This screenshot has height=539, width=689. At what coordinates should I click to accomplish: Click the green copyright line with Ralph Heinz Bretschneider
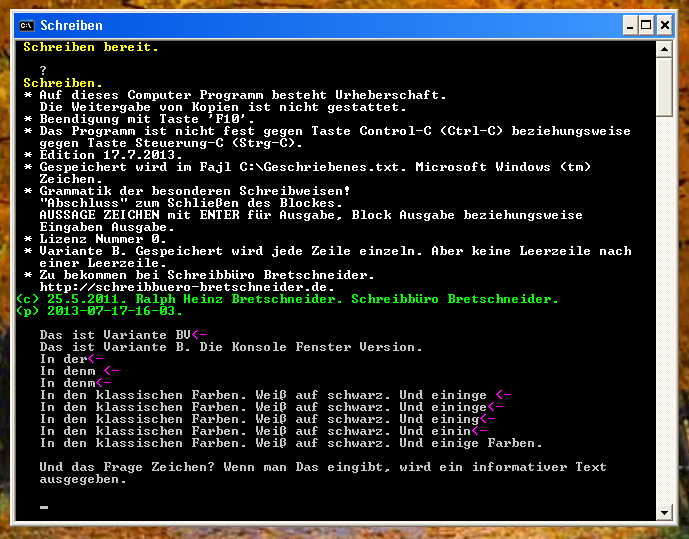pos(290,299)
